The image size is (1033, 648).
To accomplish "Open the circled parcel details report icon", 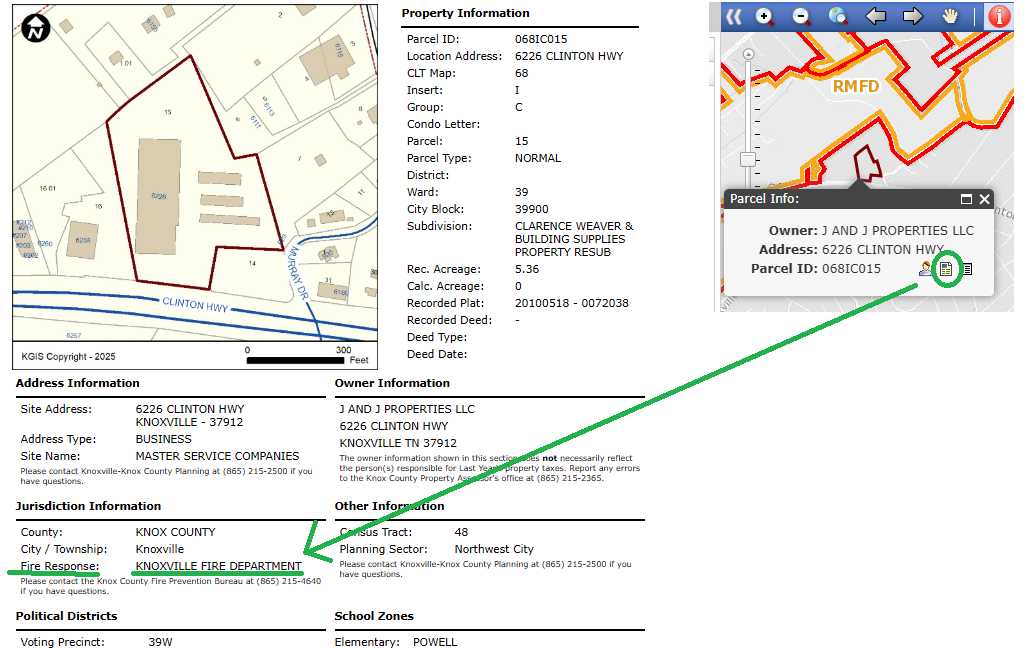I will click(x=946, y=268).
